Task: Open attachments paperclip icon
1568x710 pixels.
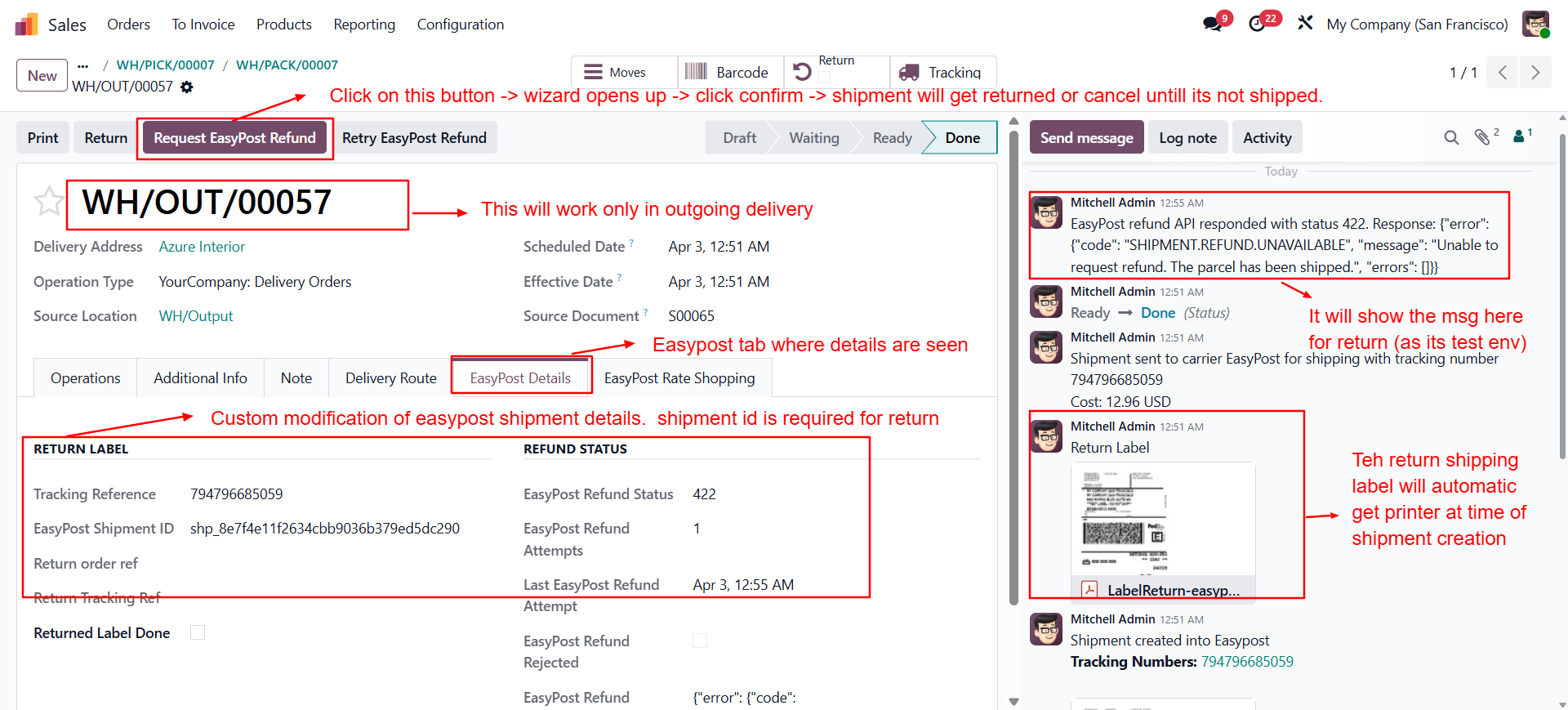Action: pyautogui.click(x=1482, y=137)
